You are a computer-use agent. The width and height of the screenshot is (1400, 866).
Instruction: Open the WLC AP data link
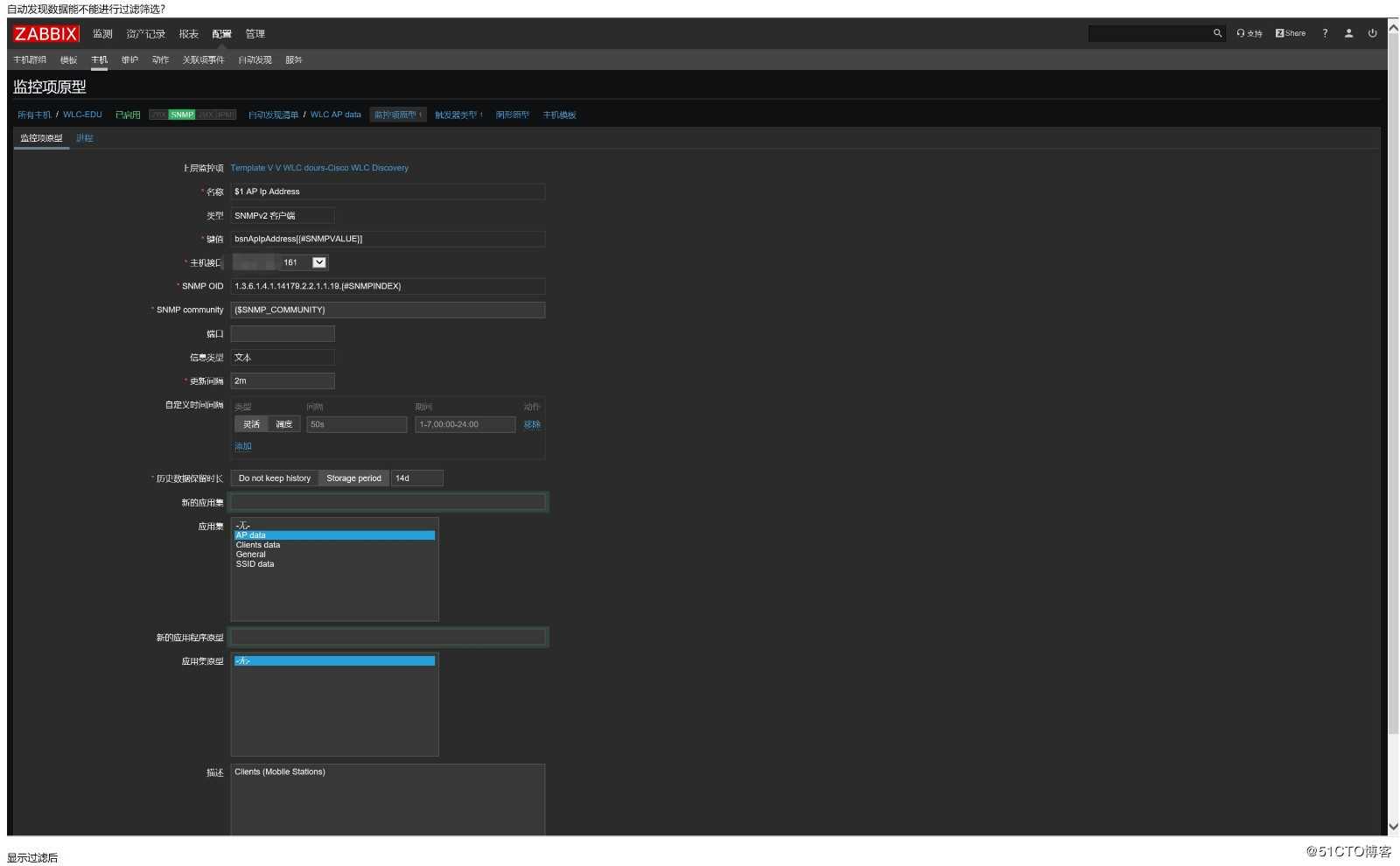(335, 115)
